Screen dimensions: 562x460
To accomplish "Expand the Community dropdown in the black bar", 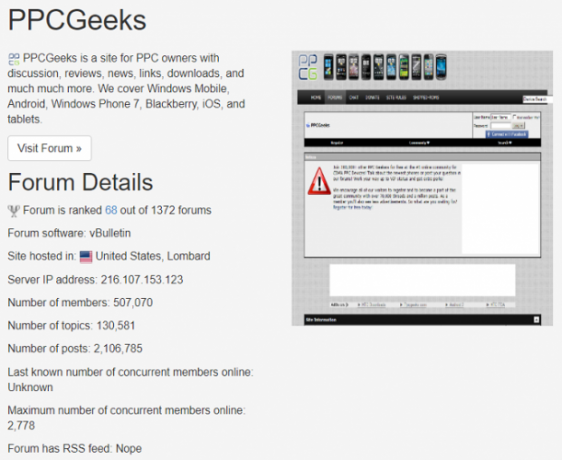I will pos(419,143).
